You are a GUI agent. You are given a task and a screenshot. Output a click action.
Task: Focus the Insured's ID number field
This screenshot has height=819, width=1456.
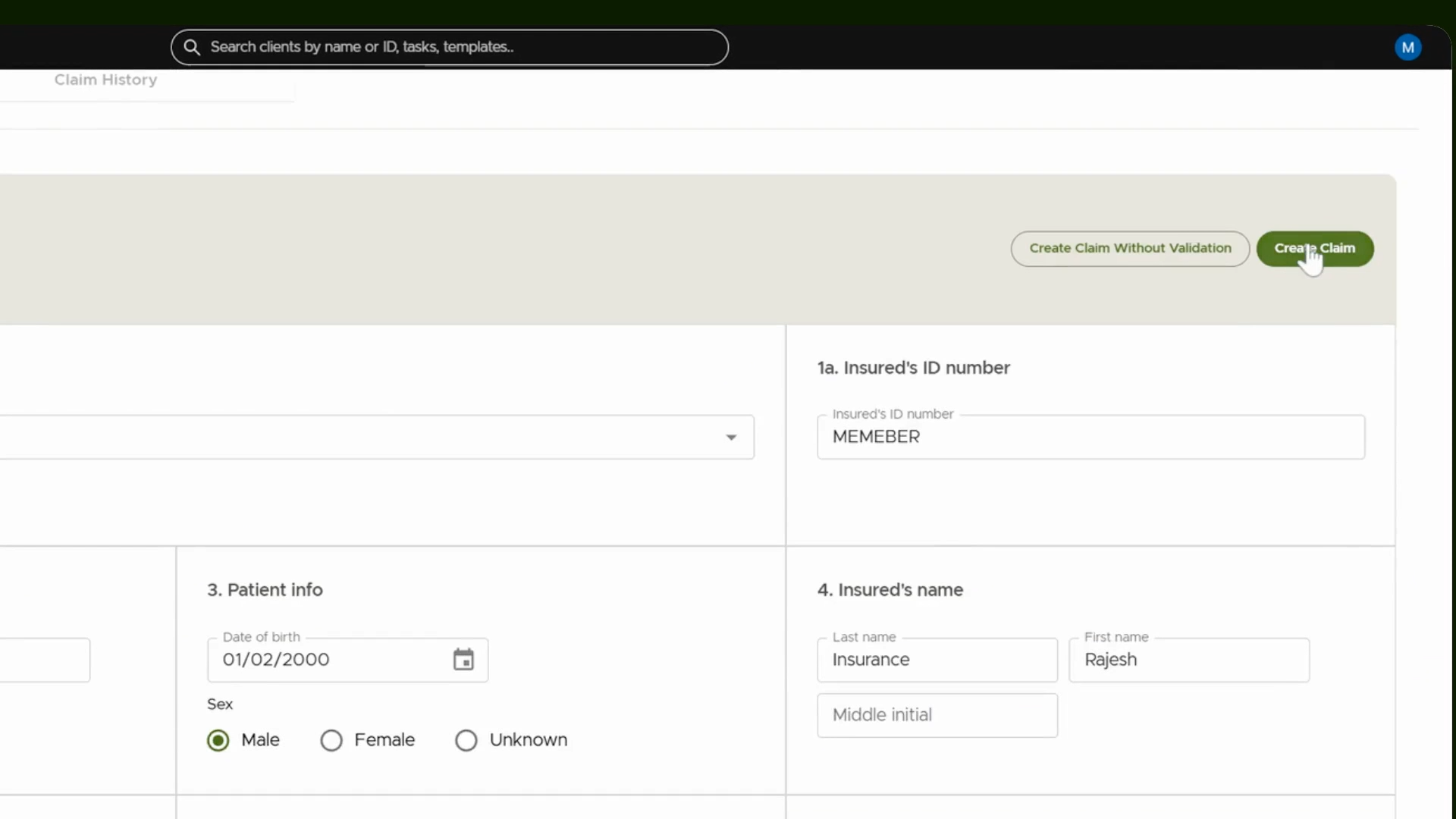[1090, 437]
